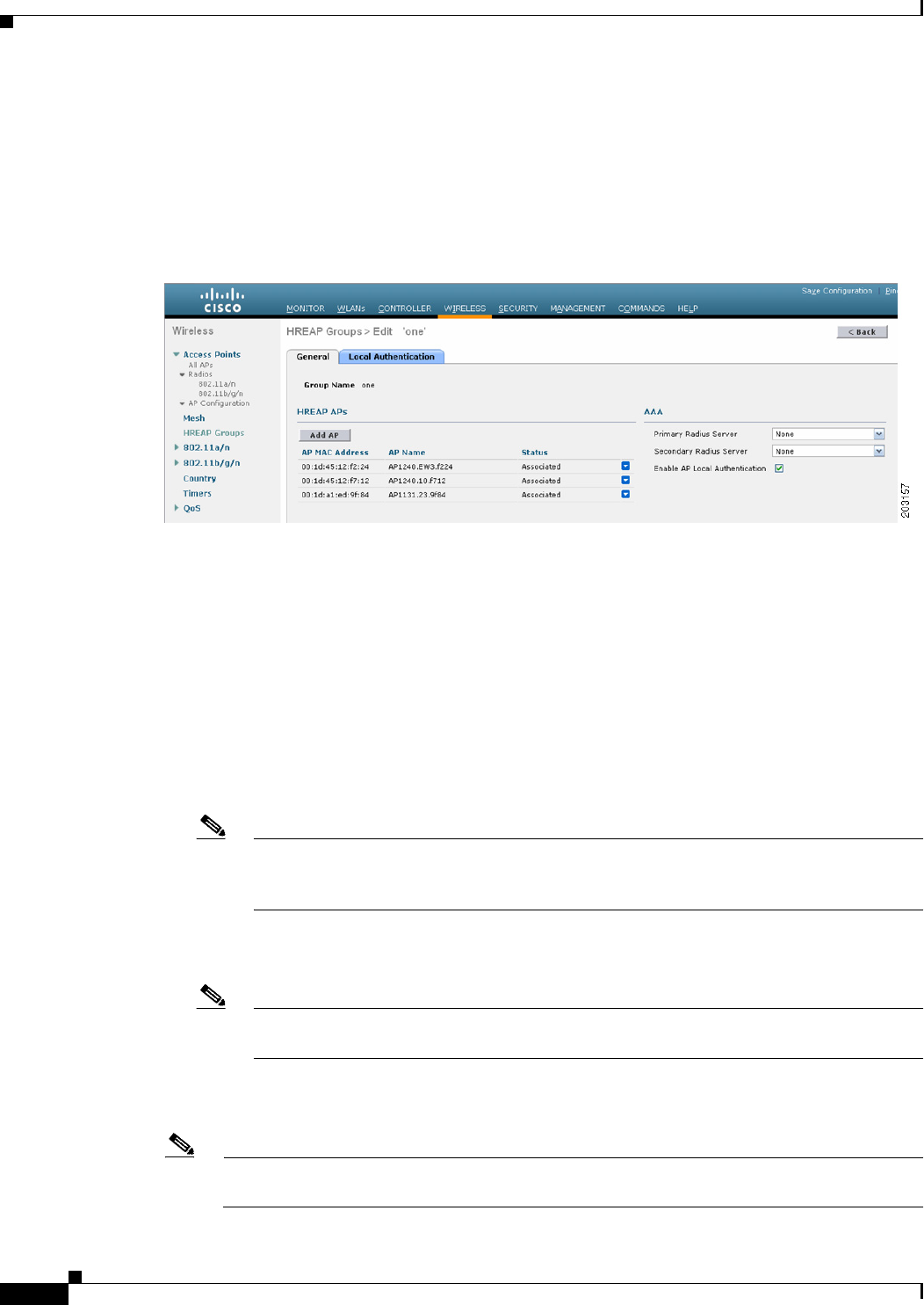Open the Mesh sidebar link

(194, 418)
